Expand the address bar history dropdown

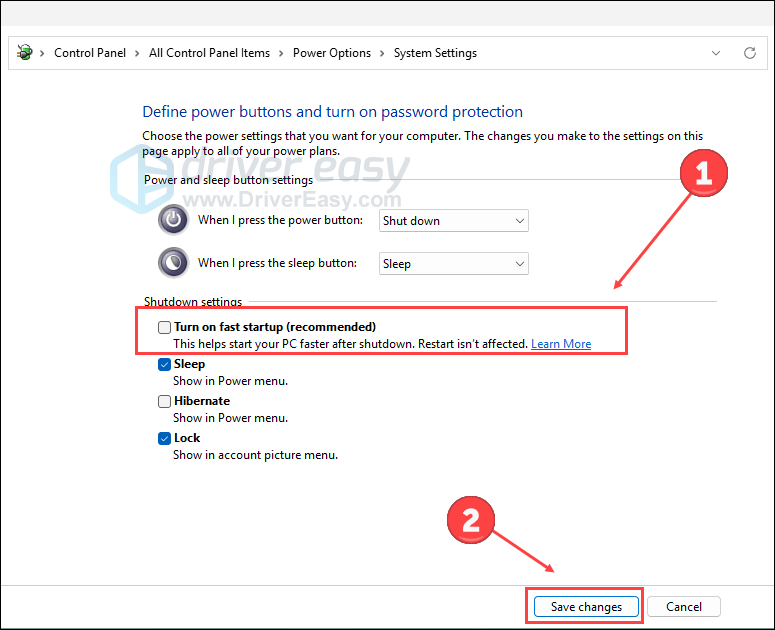[716, 53]
